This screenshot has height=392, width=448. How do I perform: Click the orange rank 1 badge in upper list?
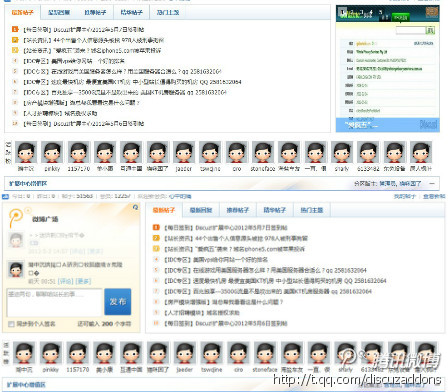(x=15, y=29)
